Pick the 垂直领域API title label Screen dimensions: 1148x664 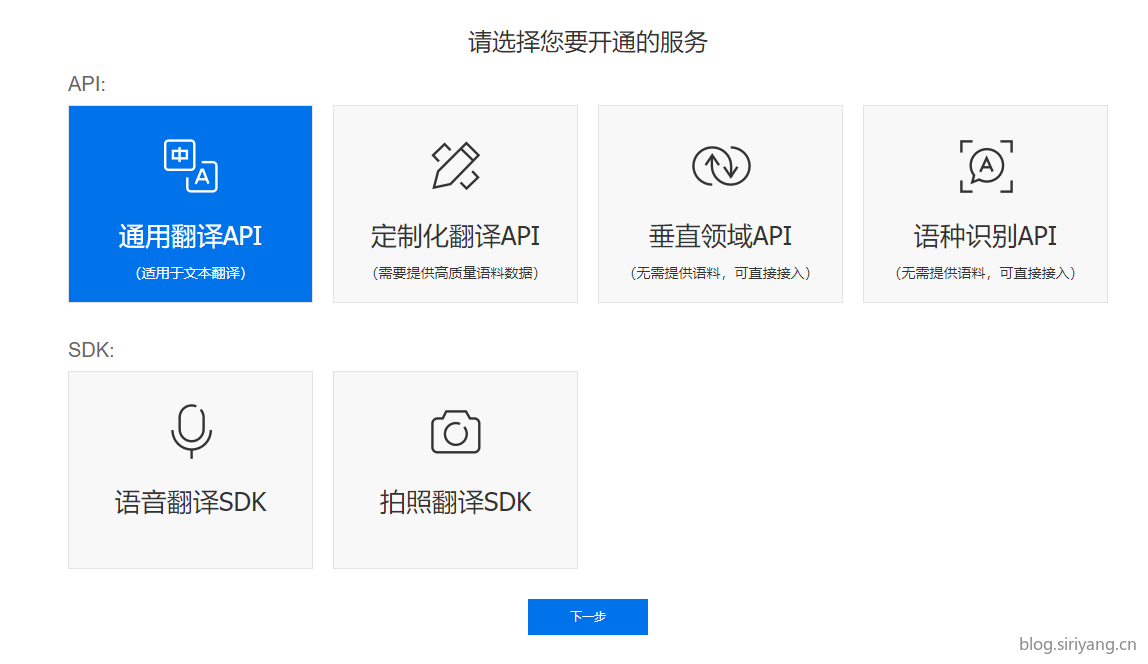coord(720,236)
